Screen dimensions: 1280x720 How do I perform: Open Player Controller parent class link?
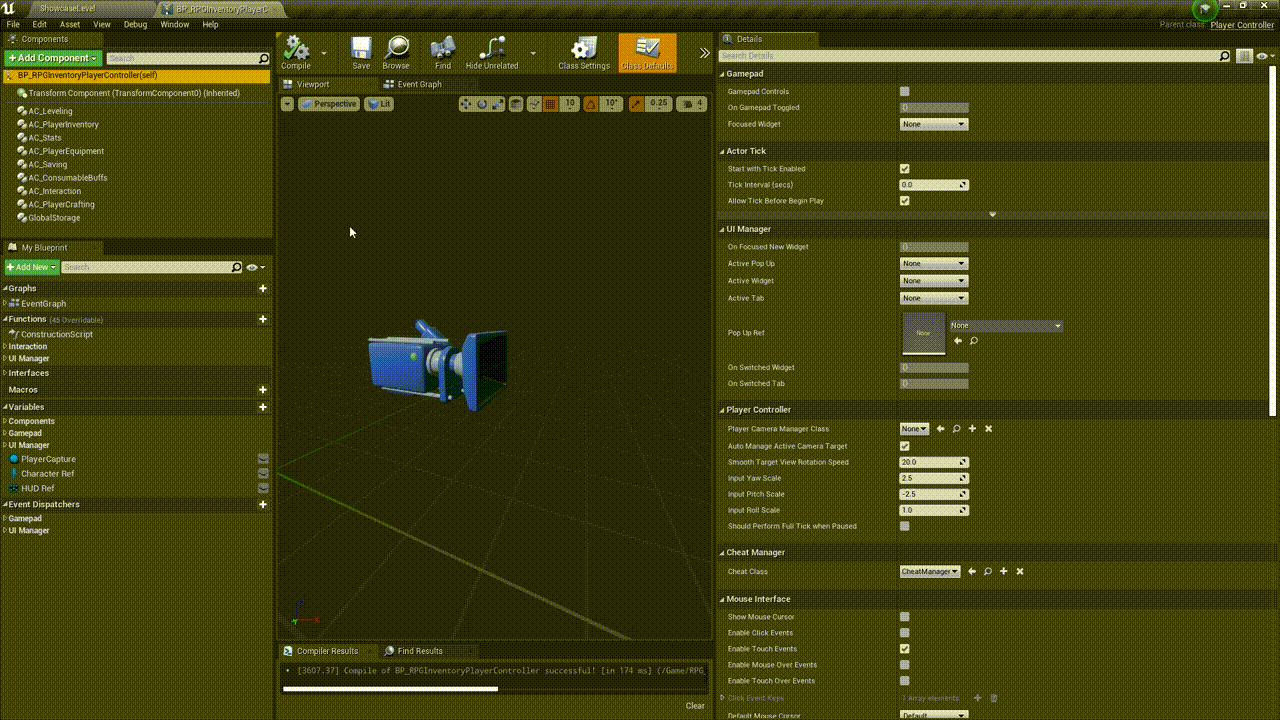point(1242,25)
